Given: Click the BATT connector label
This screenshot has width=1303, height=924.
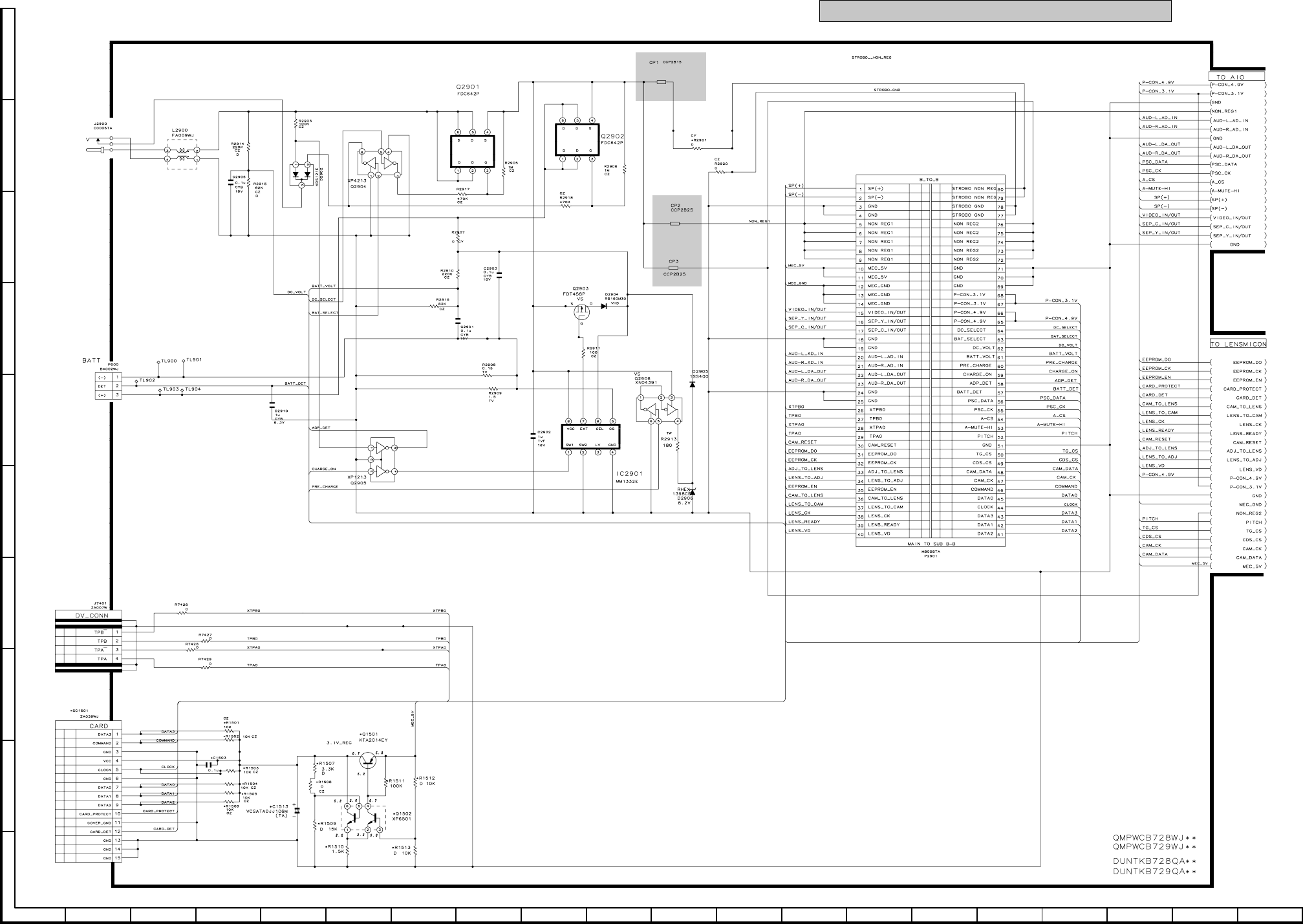Looking at the screenshot, I should pyautogui.click(x=91, y=361).
